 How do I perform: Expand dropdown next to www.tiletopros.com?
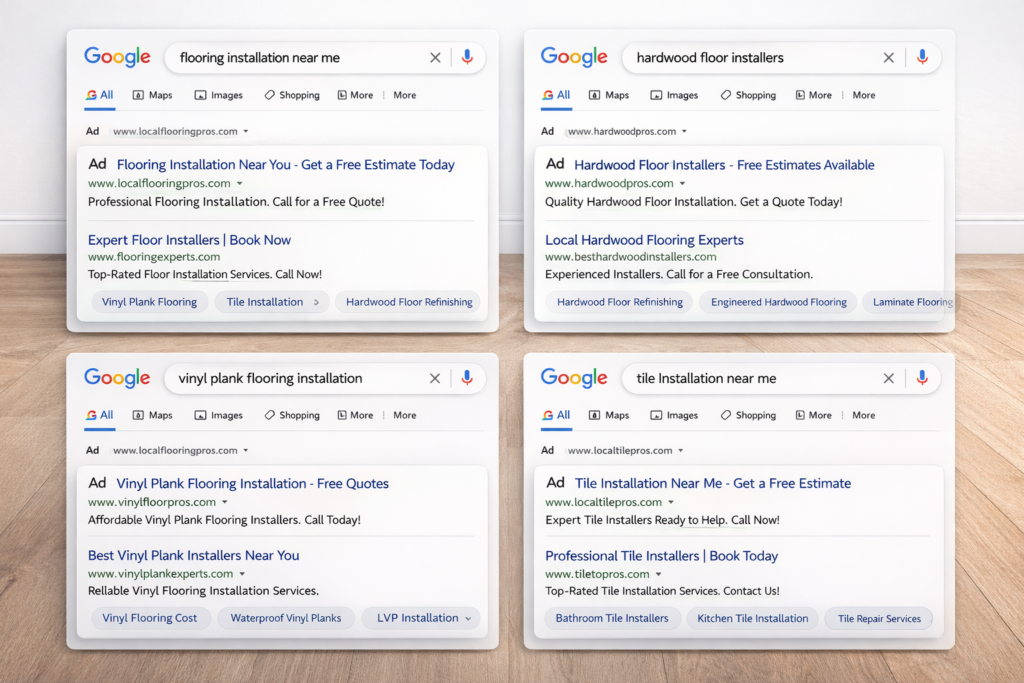[658, 575]
